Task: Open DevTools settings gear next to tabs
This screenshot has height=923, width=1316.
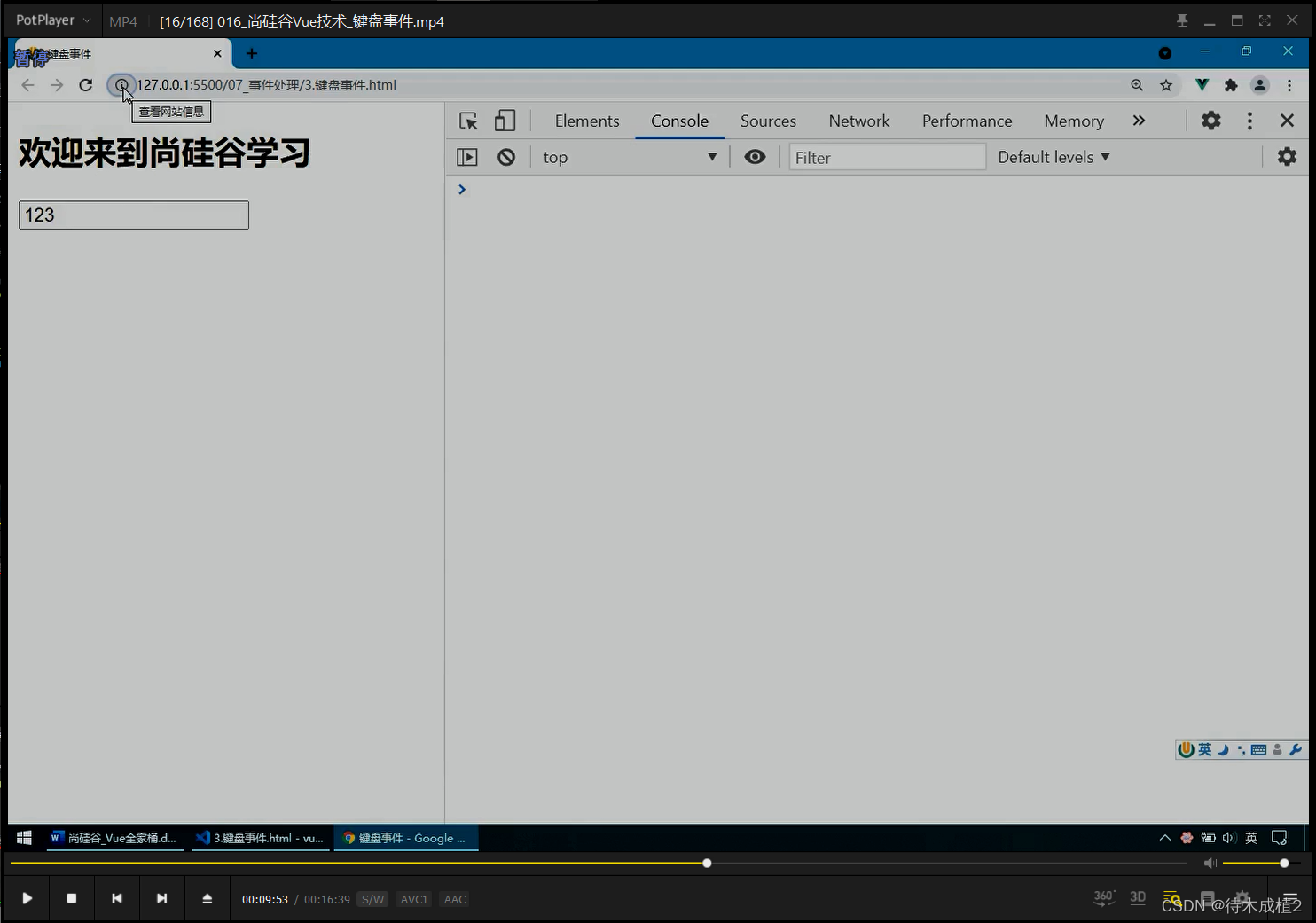Action: point(1211,121)
